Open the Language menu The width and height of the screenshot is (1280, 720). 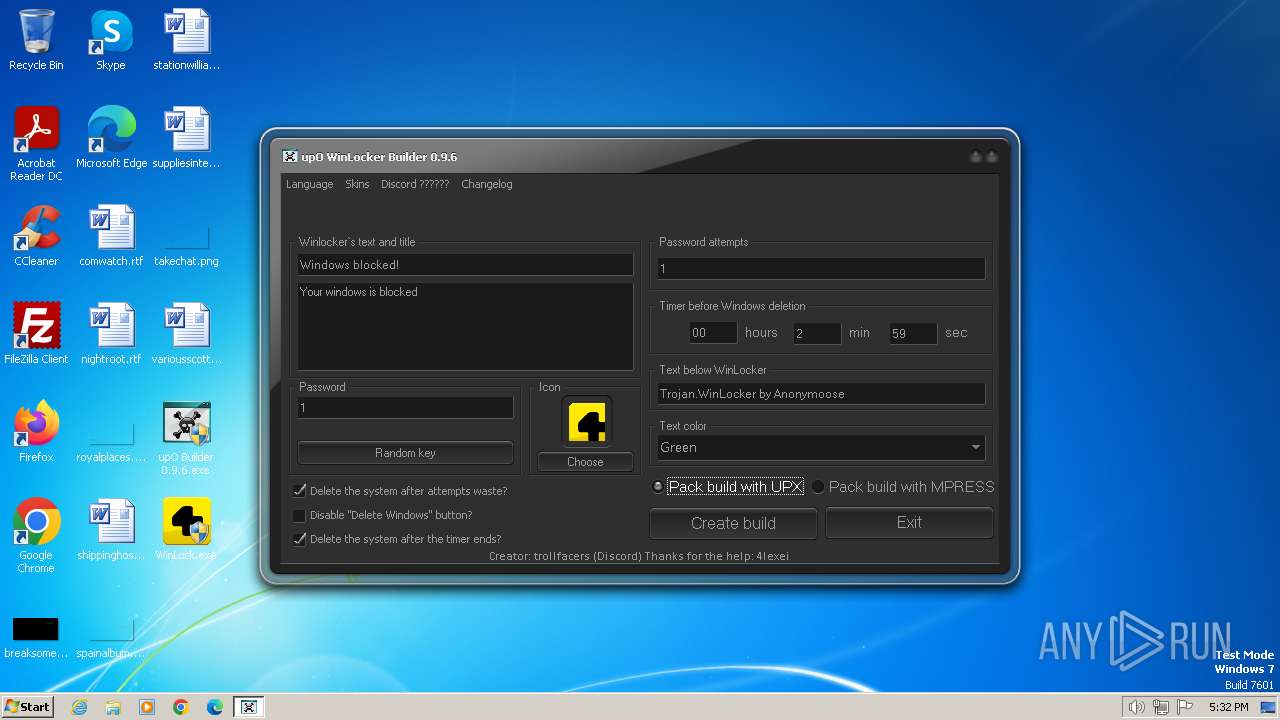coord(310,184)
